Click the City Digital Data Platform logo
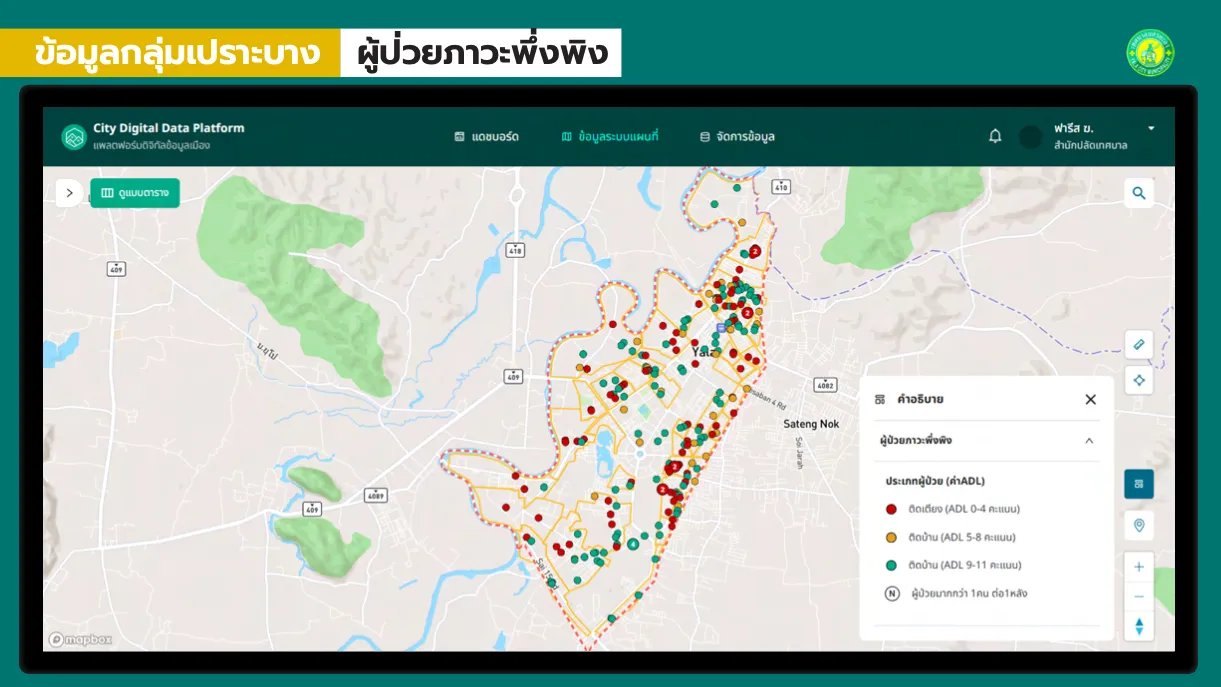The height and width of the screenshot is (687, 1221). [x=74, y=137]
